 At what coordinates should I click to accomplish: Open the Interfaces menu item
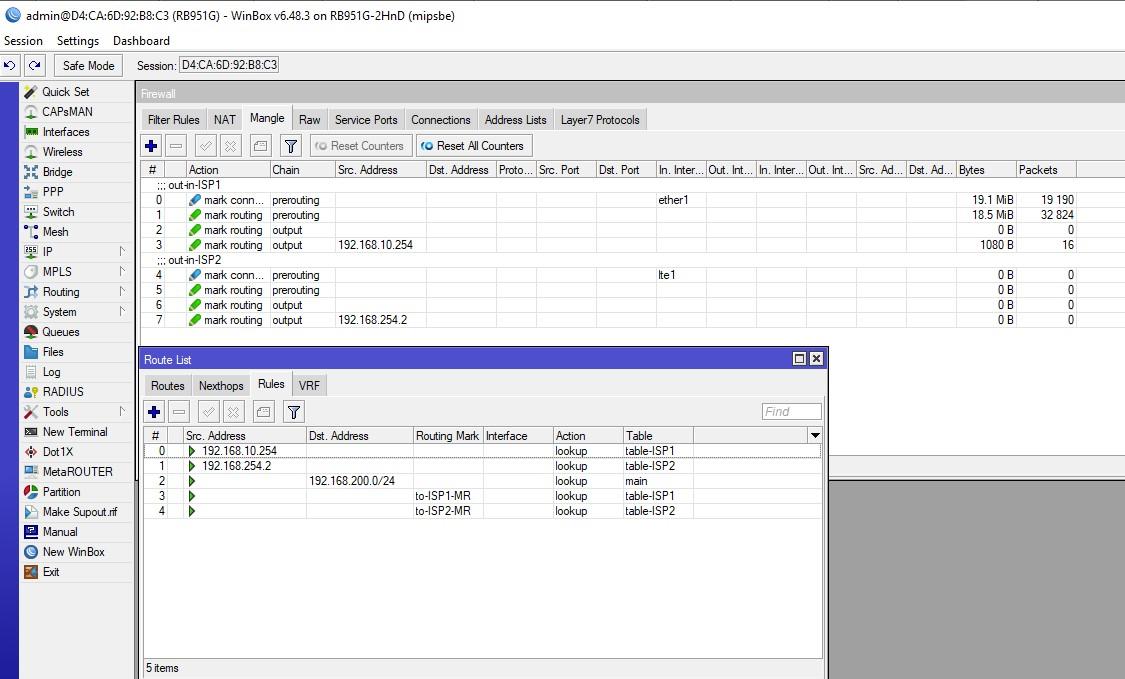(x=66, y=132)
